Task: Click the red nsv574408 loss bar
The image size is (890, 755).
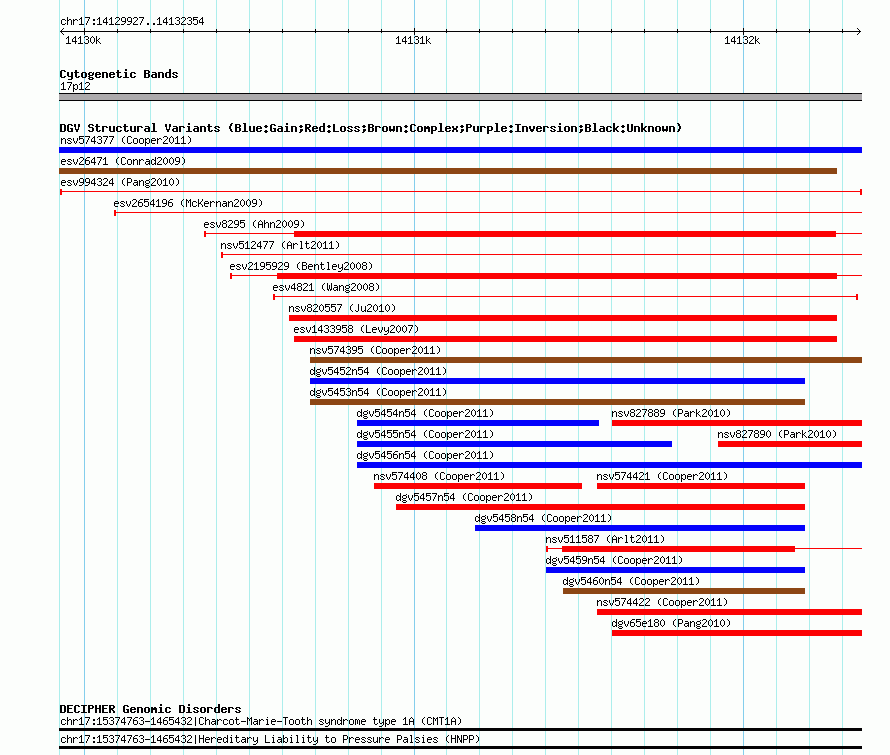Action: coord(478,486)
